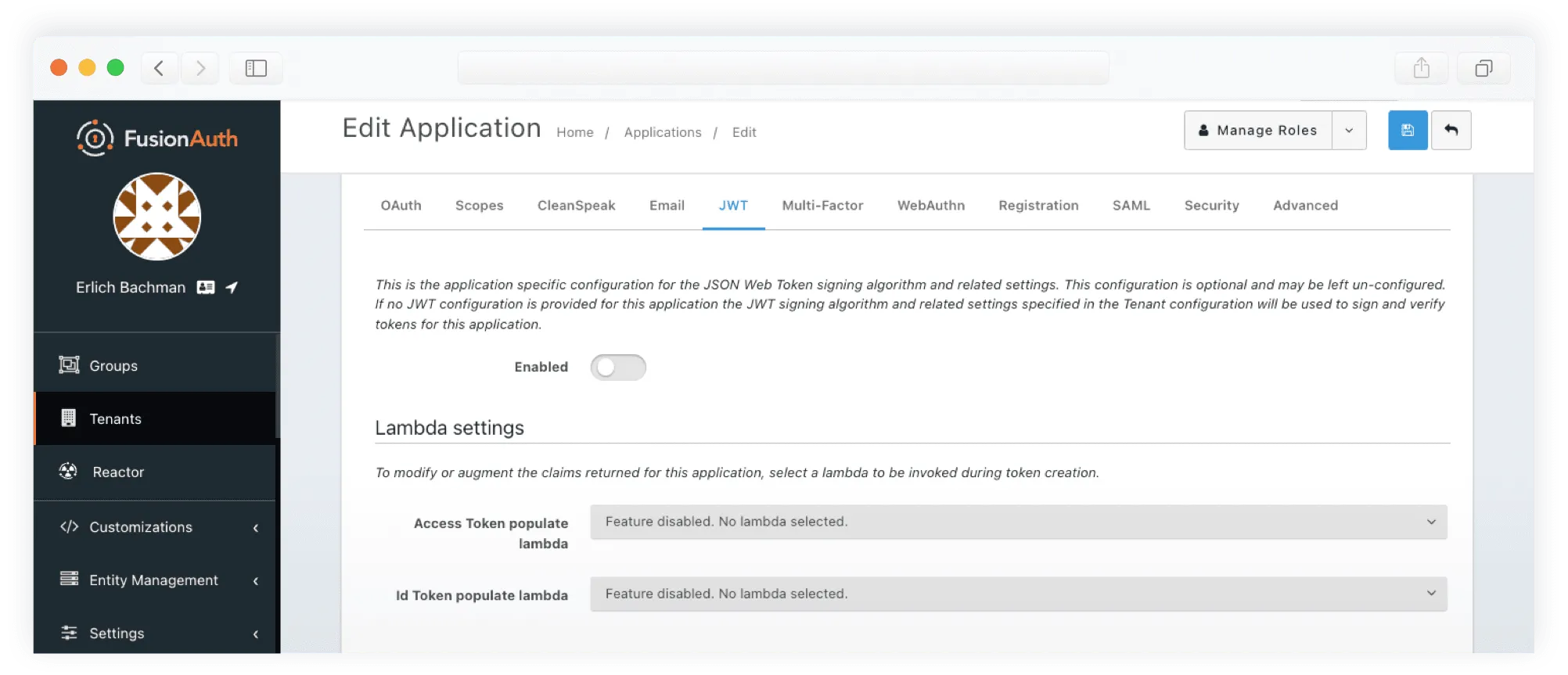Click the browser tab overview icon
This screenshot has height=675, width=1568.
tap(1483, 68)
